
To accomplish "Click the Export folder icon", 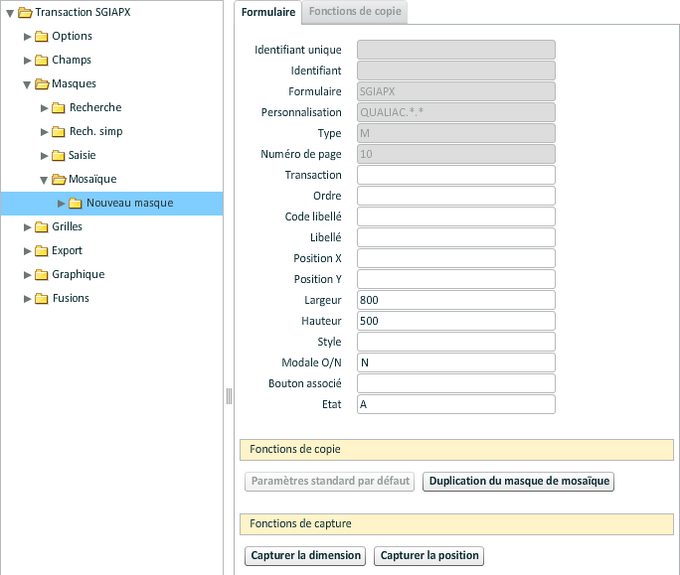I will click(41, 251).
